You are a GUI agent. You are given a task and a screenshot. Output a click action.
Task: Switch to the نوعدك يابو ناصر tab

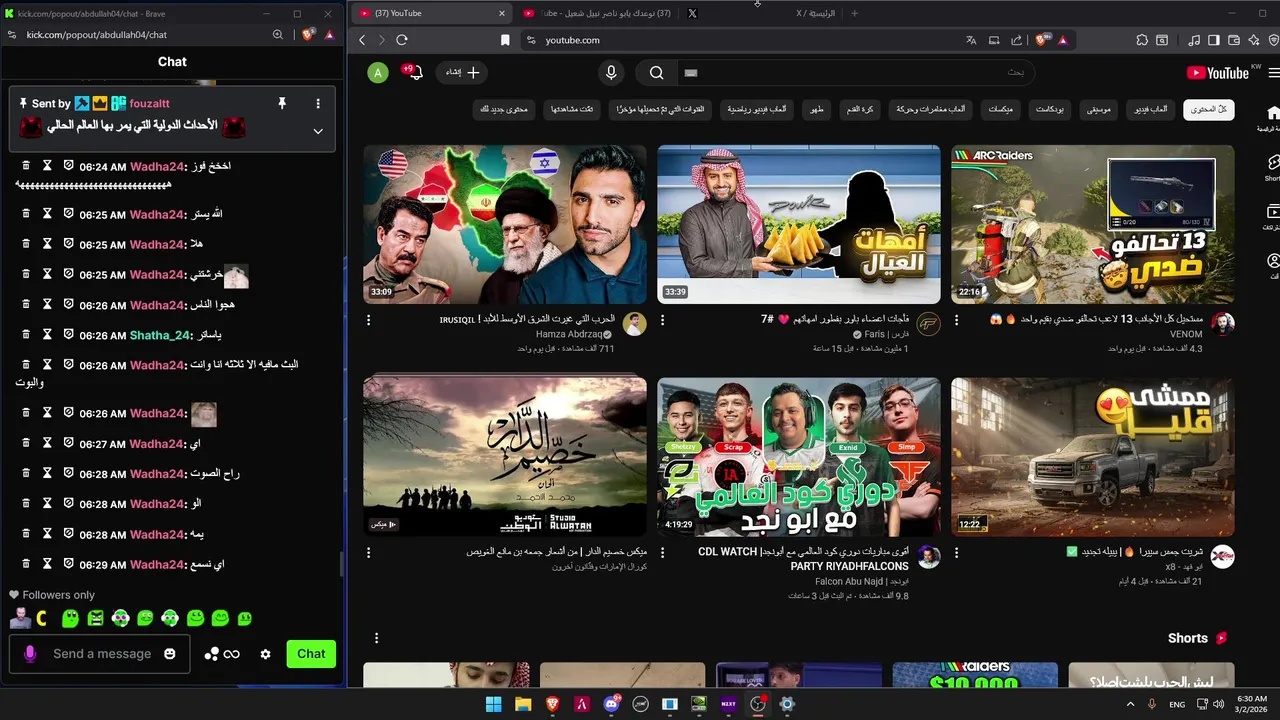point(598,13)
